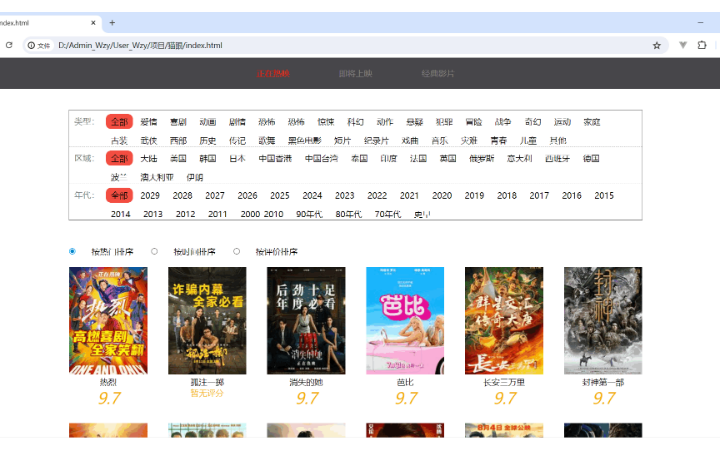This screenshot has width=720, height=450.
Task: Filter region by 中国香港
Action: (x=275, y=158)
